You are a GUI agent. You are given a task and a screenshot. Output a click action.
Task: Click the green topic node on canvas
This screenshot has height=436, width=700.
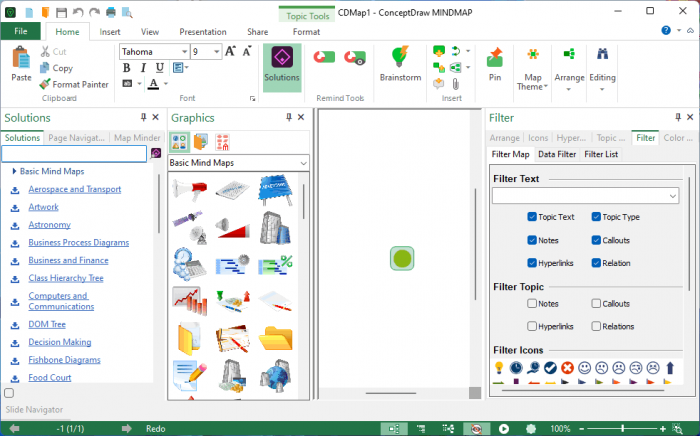(x=402, y=259)
